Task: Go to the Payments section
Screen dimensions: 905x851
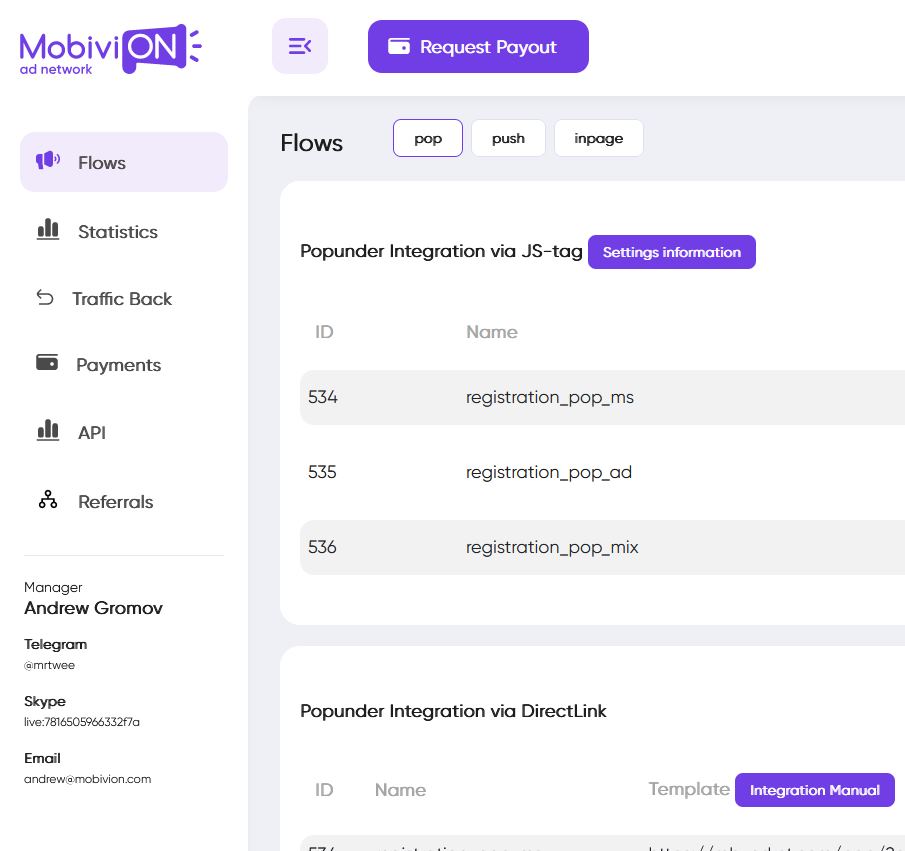Action: [x=118, y=365]
